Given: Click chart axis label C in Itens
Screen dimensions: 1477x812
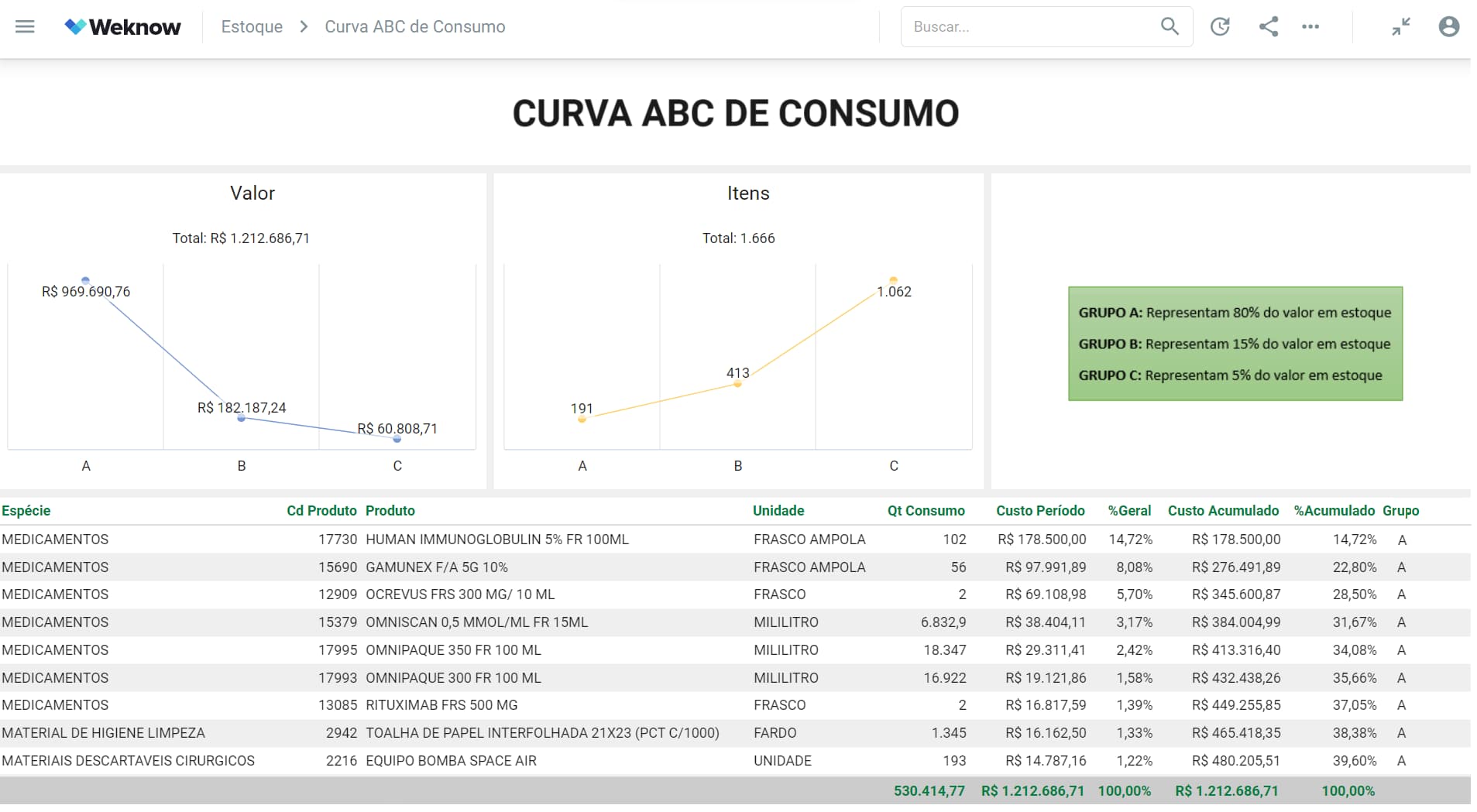Looking at the screenshot, I should pos(894,466).
